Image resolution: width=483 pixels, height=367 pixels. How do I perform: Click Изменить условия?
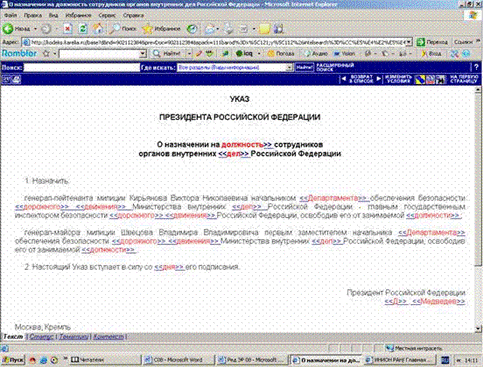398,79
